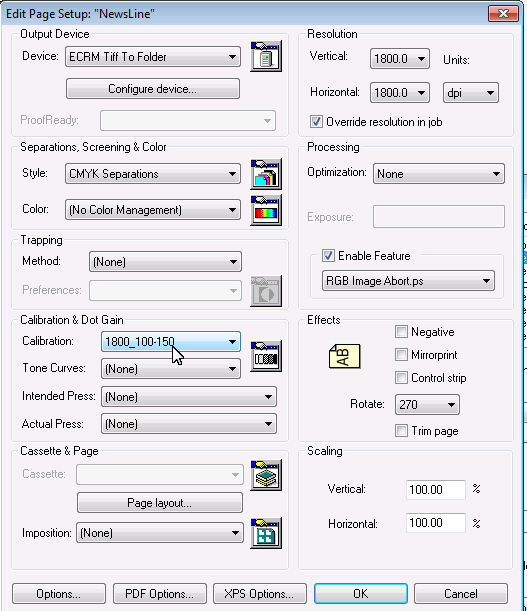Viewport: 527px width, 611px height.
Task: Toggle Override resolution in job checkbox
Action: [316, 122]
